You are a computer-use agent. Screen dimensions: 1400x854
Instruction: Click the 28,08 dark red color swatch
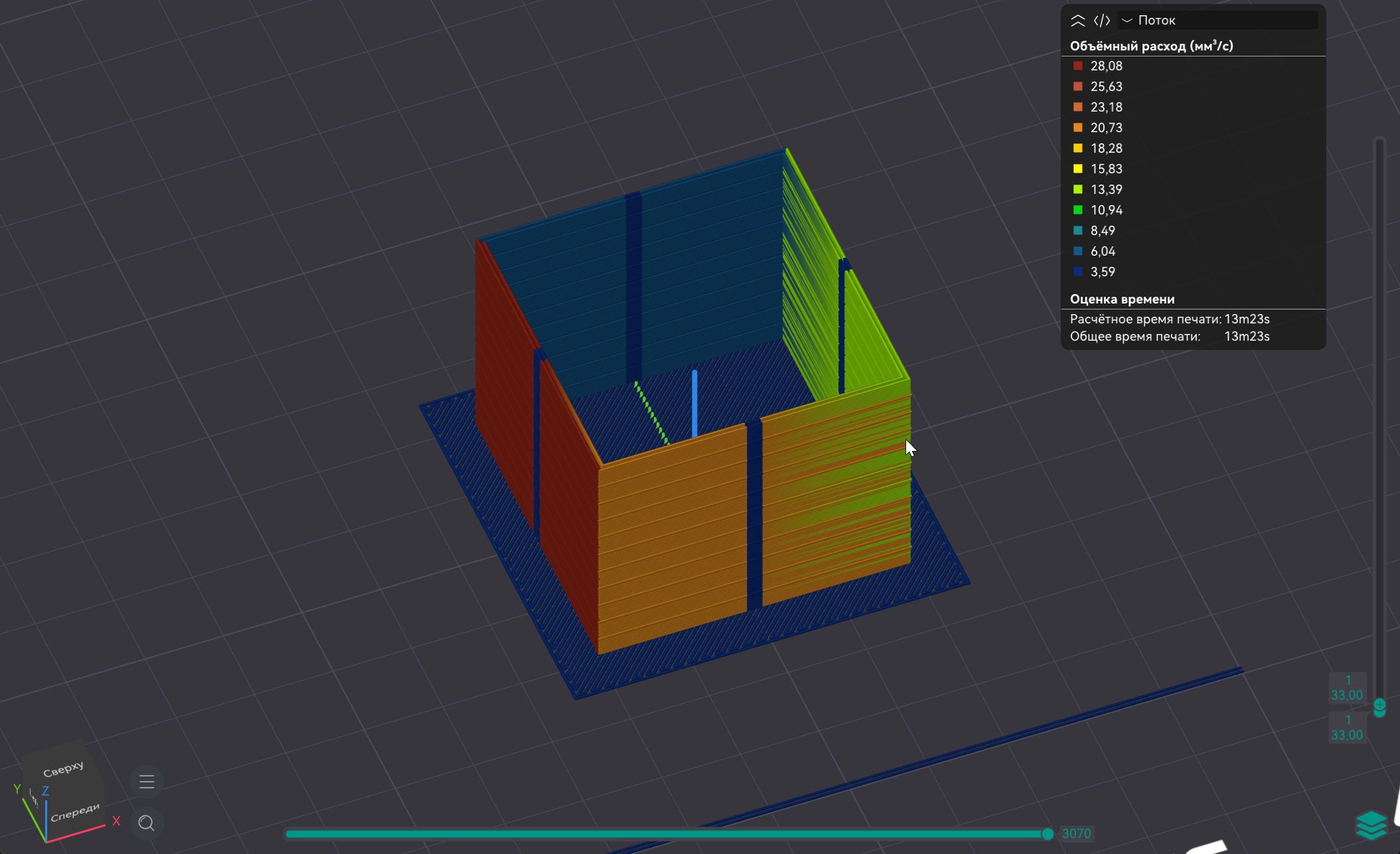1078,66
